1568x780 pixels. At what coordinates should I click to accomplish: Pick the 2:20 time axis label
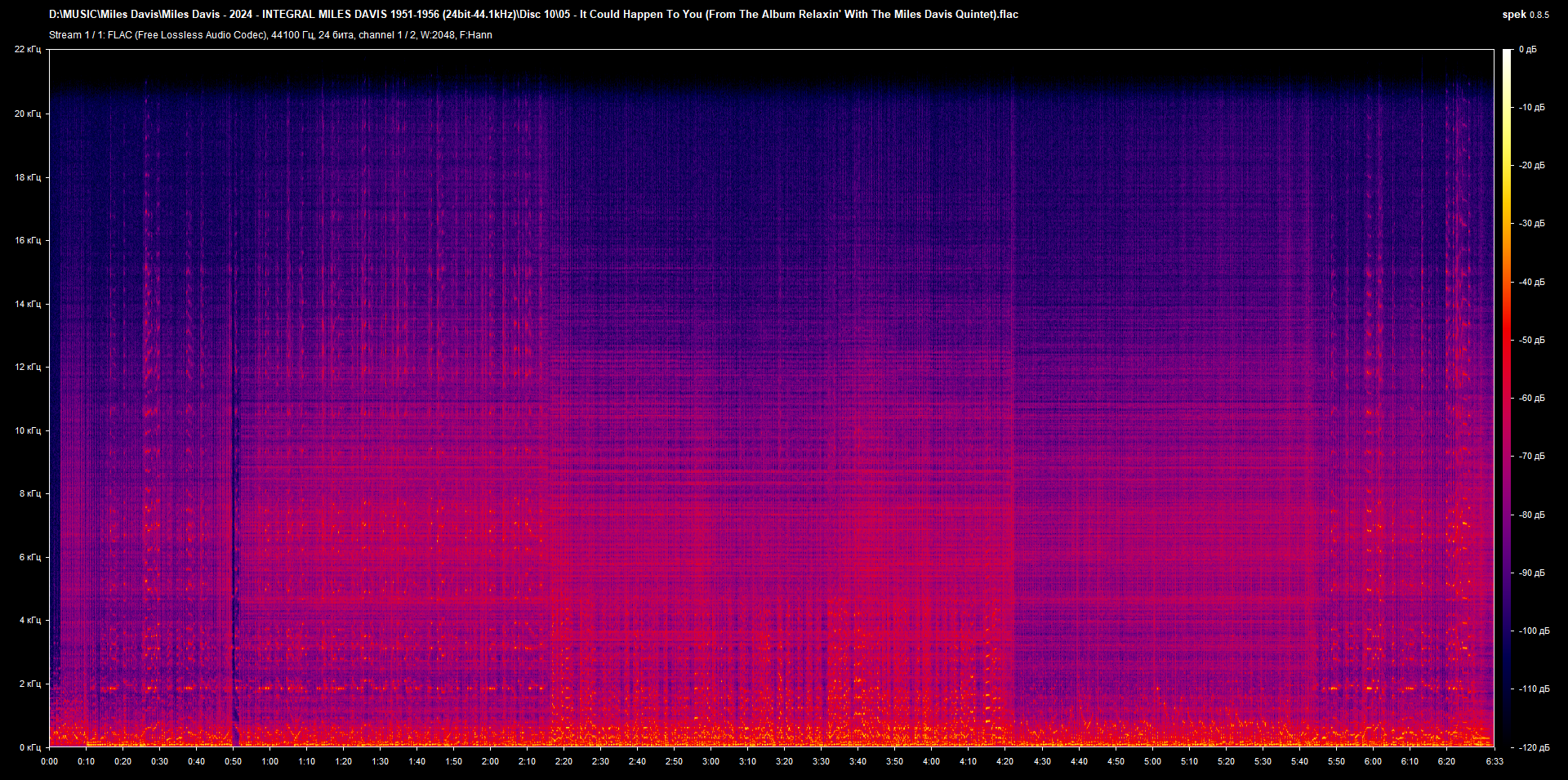(x=563, y=761)
